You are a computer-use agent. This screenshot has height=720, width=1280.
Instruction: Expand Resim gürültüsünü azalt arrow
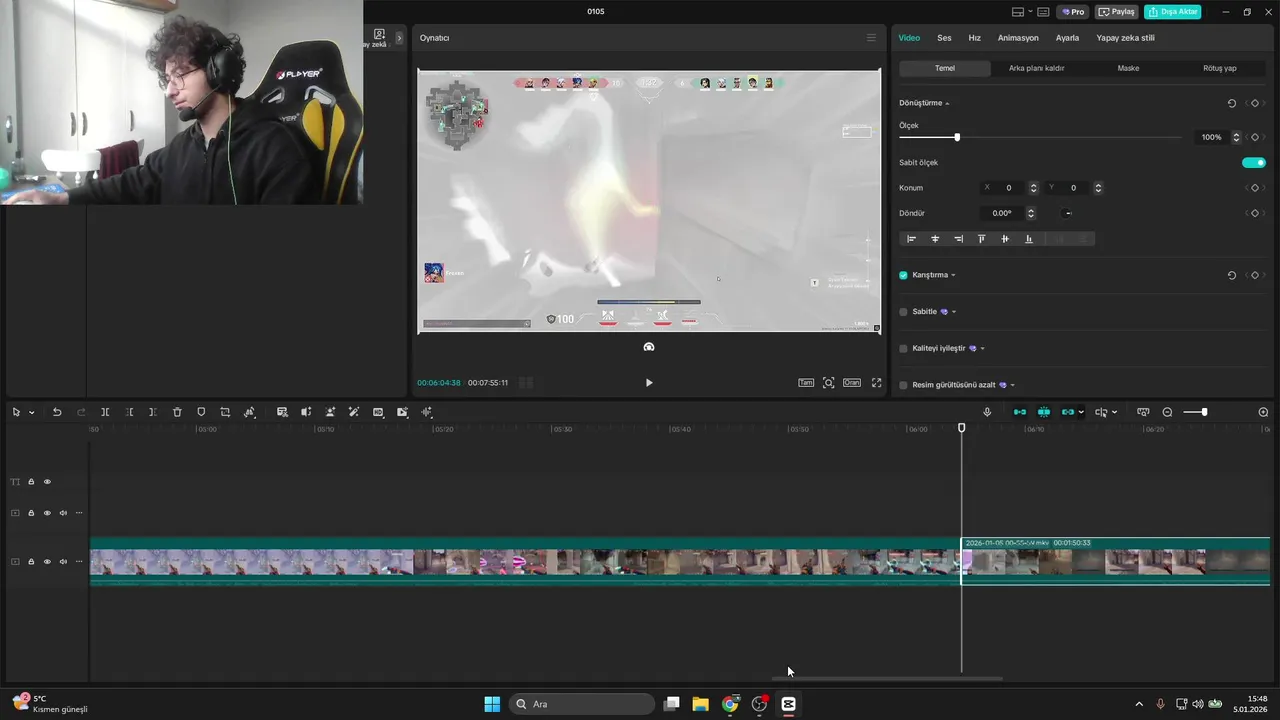[x=1012, y=385]
